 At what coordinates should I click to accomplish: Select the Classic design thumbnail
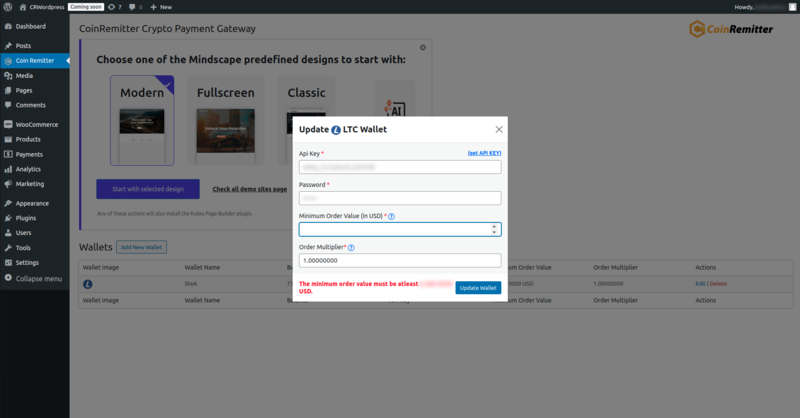[x=306, y=120]
